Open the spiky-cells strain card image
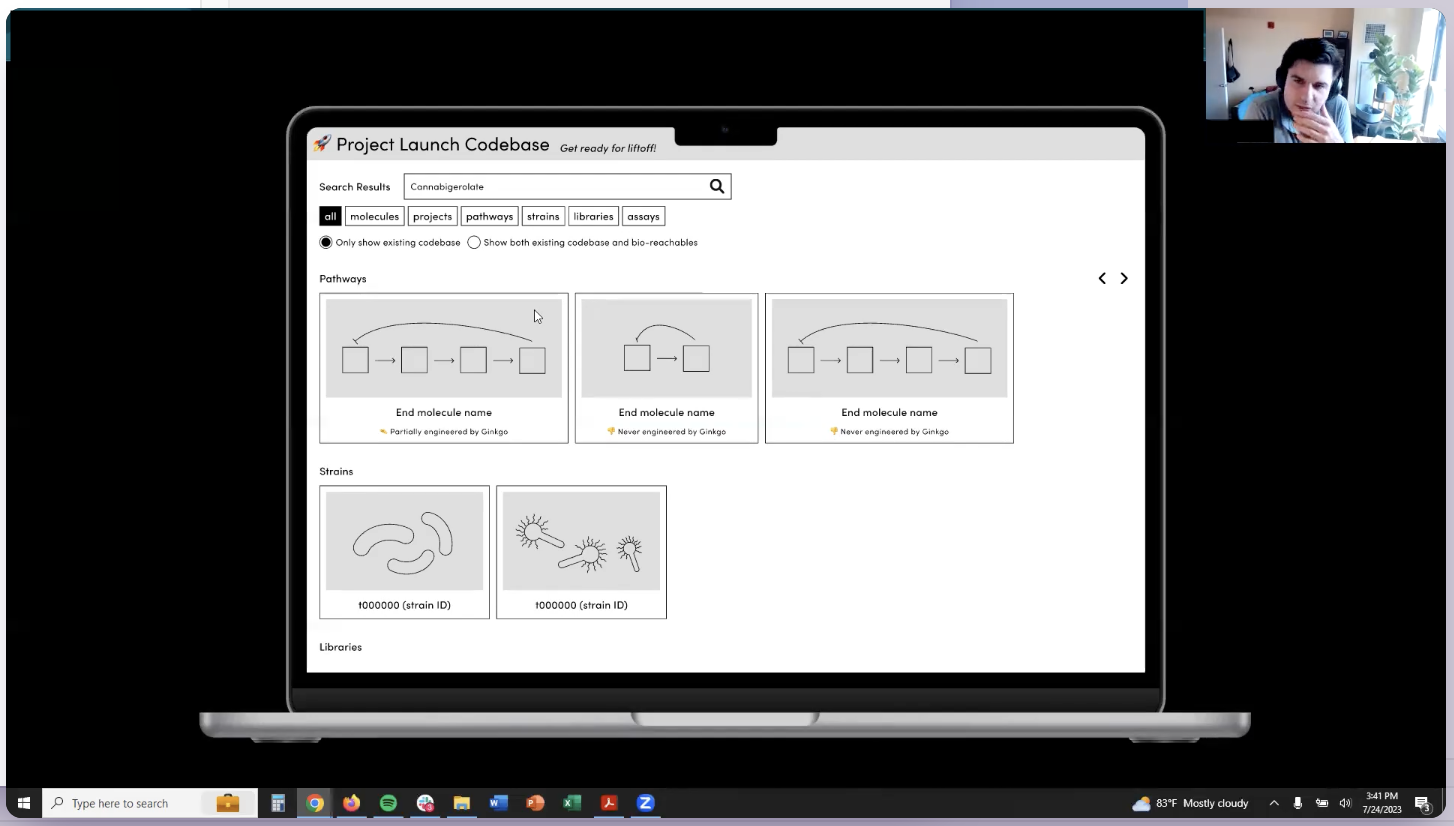This screenshot has width=1454, height=826. (581, 541)
